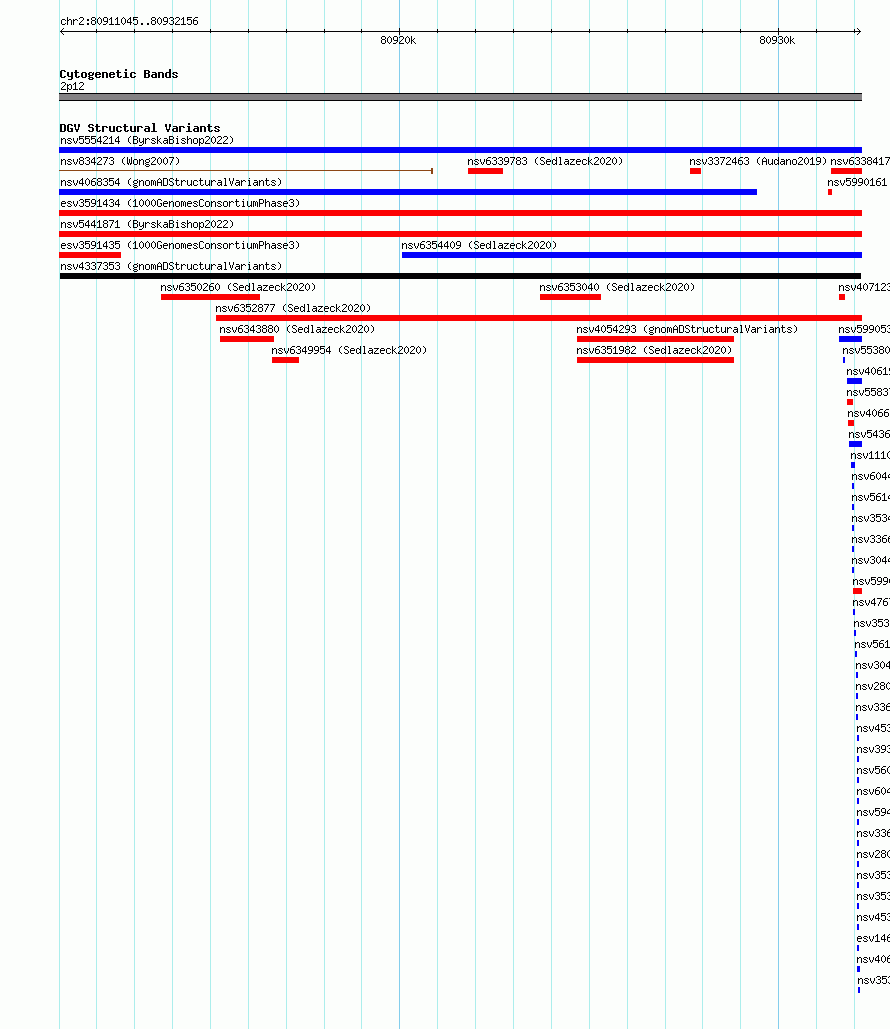
Task: Select the Cytogenetic Bands track title
Action: (119, 74)
